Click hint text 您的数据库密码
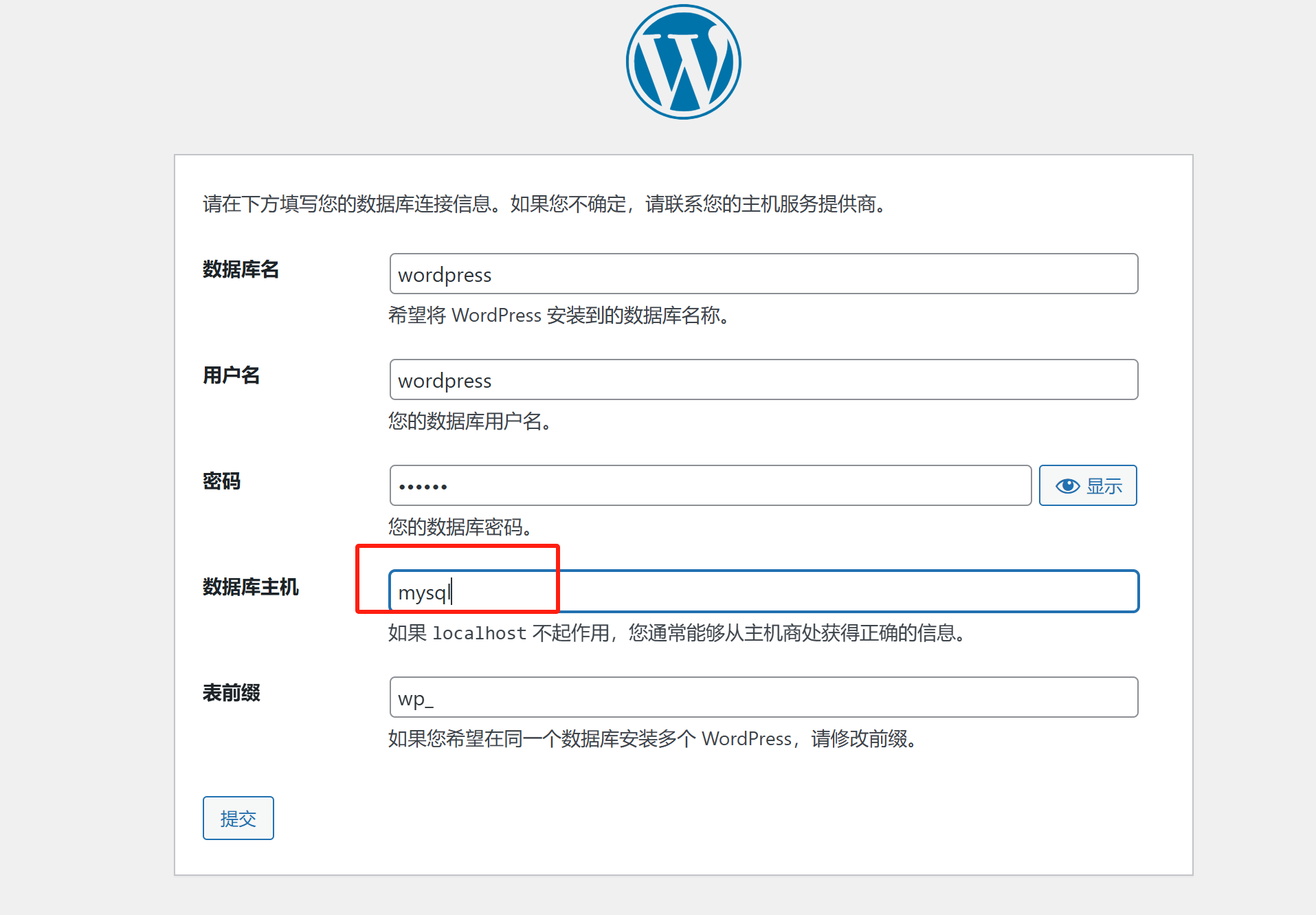The width and height of the screenshot is (1316, 915). [x=460, y=527]
